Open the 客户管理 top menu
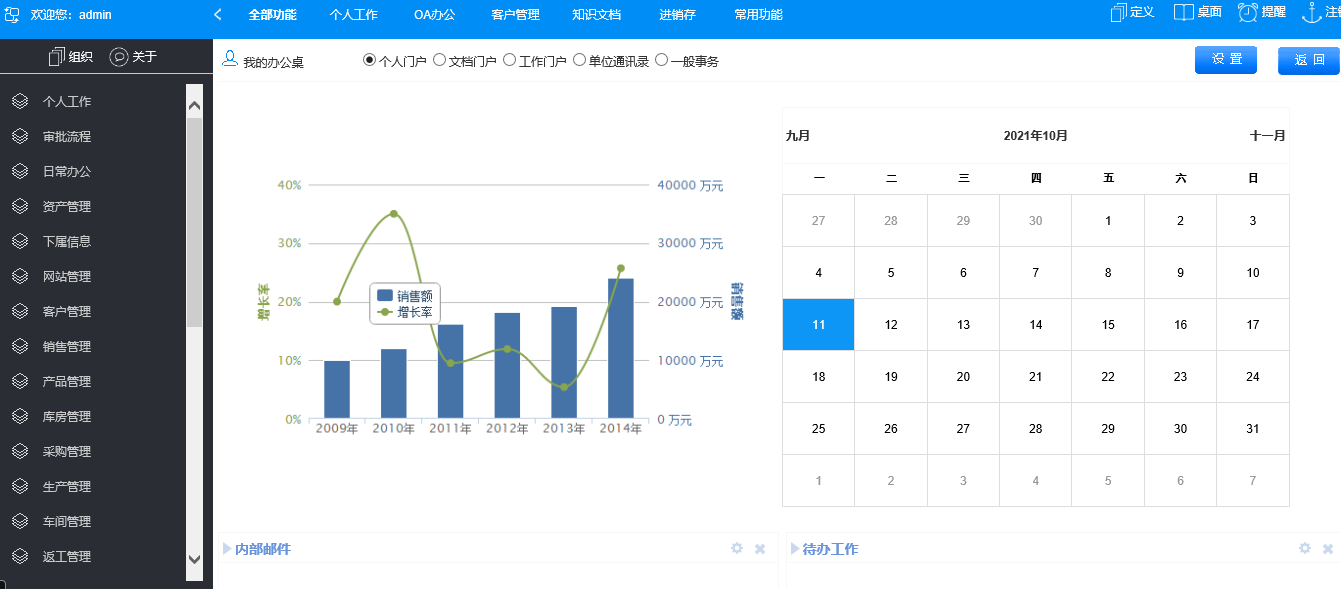This screenshot has width=1341, height=589. [515, 15]
